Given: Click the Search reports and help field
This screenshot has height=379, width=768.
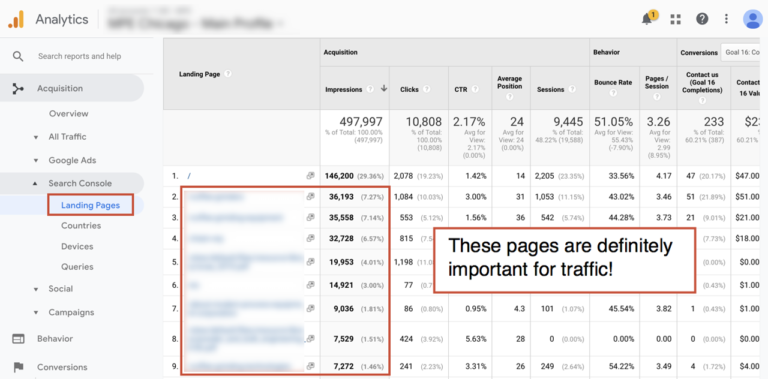Looking at the screenshot, I should click(79, 56).
